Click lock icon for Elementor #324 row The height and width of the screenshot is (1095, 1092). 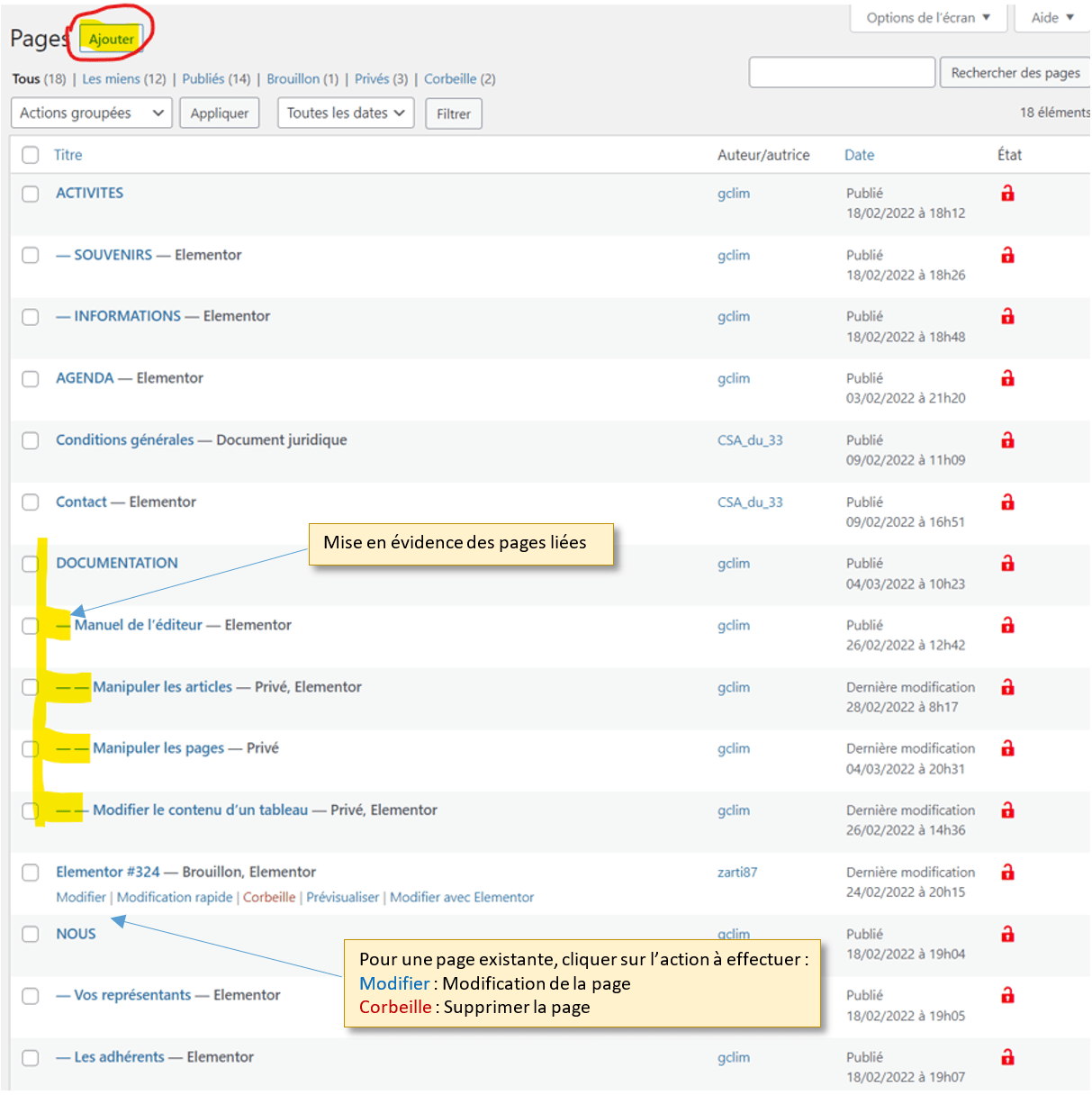tap(1007, 872)
